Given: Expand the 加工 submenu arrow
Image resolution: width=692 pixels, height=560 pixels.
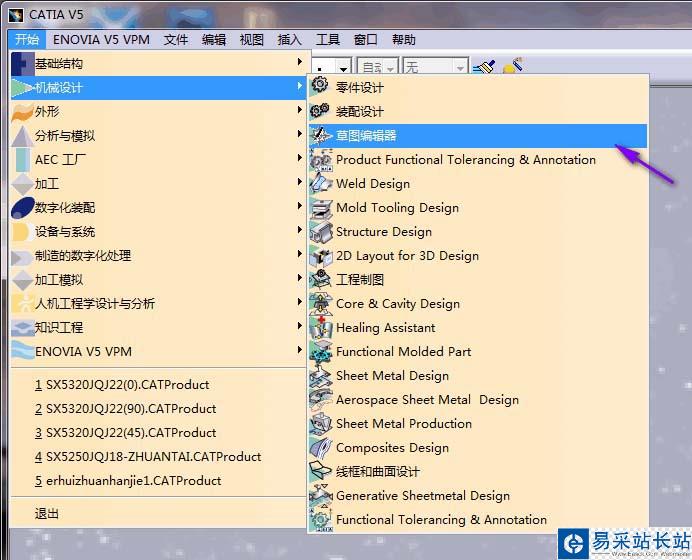Looking at the screenshot, I should [x=300, y=181].
